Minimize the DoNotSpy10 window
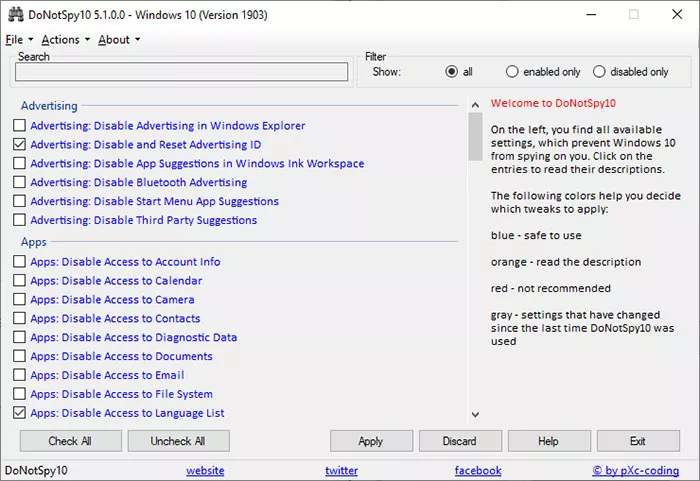Image resolution: width=700 pixels, height=481 pixels. (592, 15)
